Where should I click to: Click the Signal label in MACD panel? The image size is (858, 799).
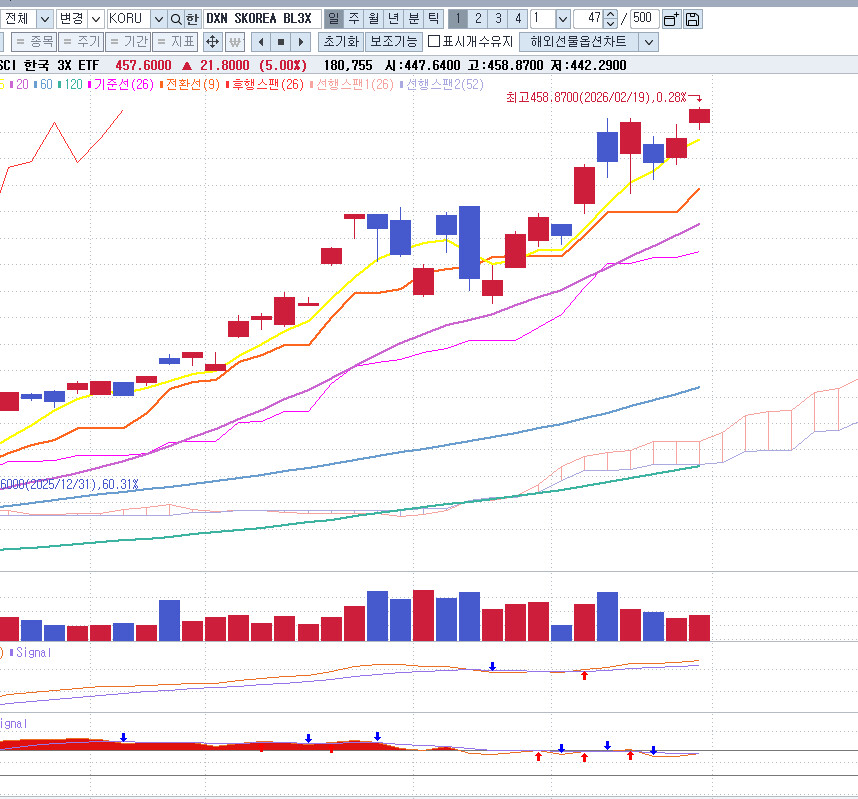tap(33, 652)
